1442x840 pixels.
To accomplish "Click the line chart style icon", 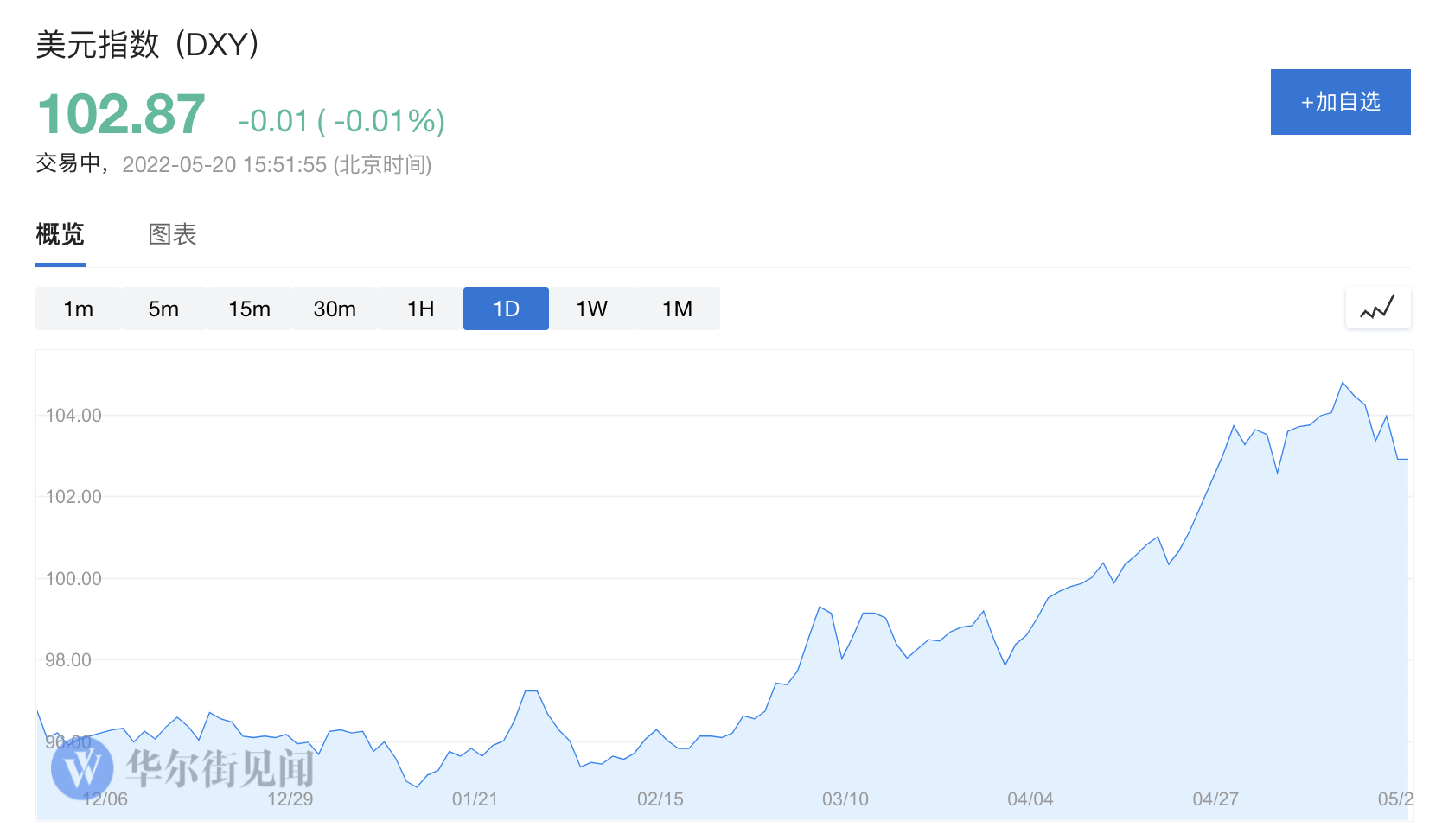I will point(1378,308).
